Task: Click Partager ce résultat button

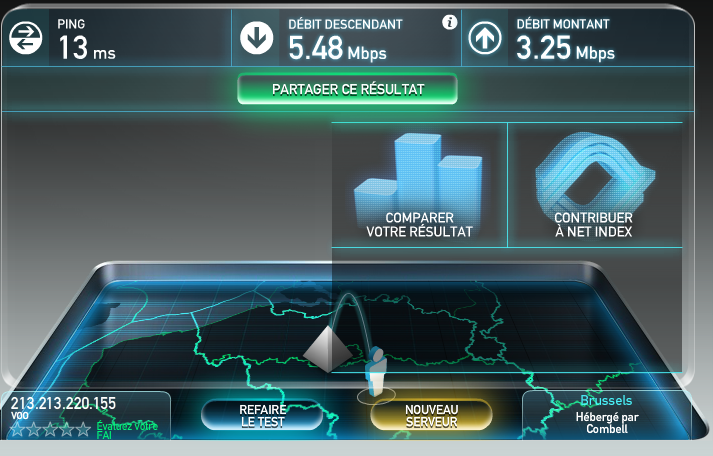Action: coord(347,89)
